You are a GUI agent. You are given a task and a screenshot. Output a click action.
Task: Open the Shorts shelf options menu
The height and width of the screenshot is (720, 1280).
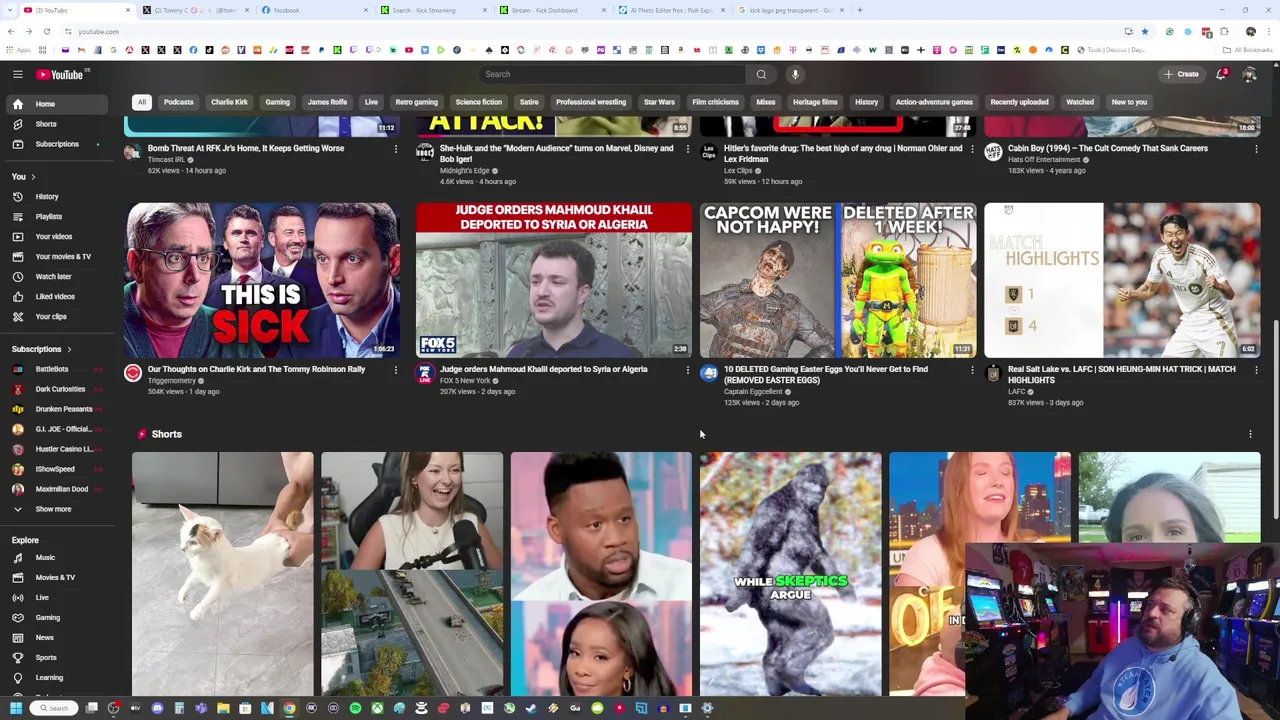[x=1250, y=434]
